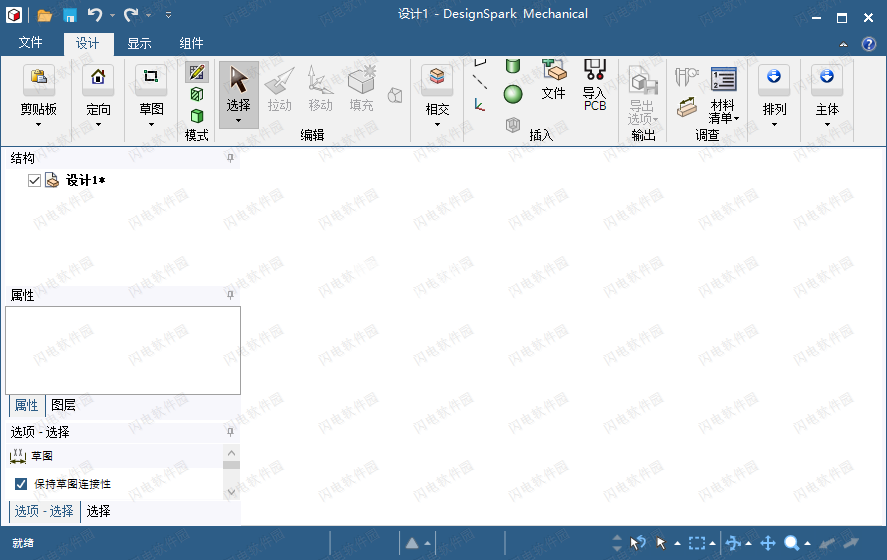Switch to sketch mode pencil icon
887x560 pixels.
197,72
